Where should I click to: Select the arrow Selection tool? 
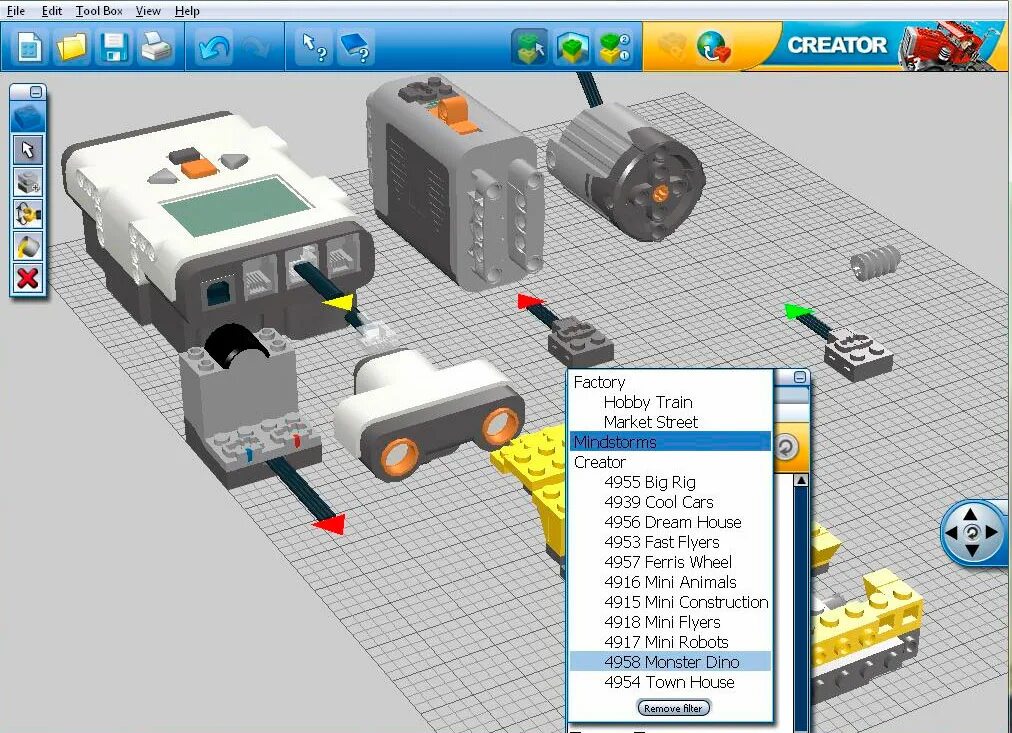(x=28, y=150)
